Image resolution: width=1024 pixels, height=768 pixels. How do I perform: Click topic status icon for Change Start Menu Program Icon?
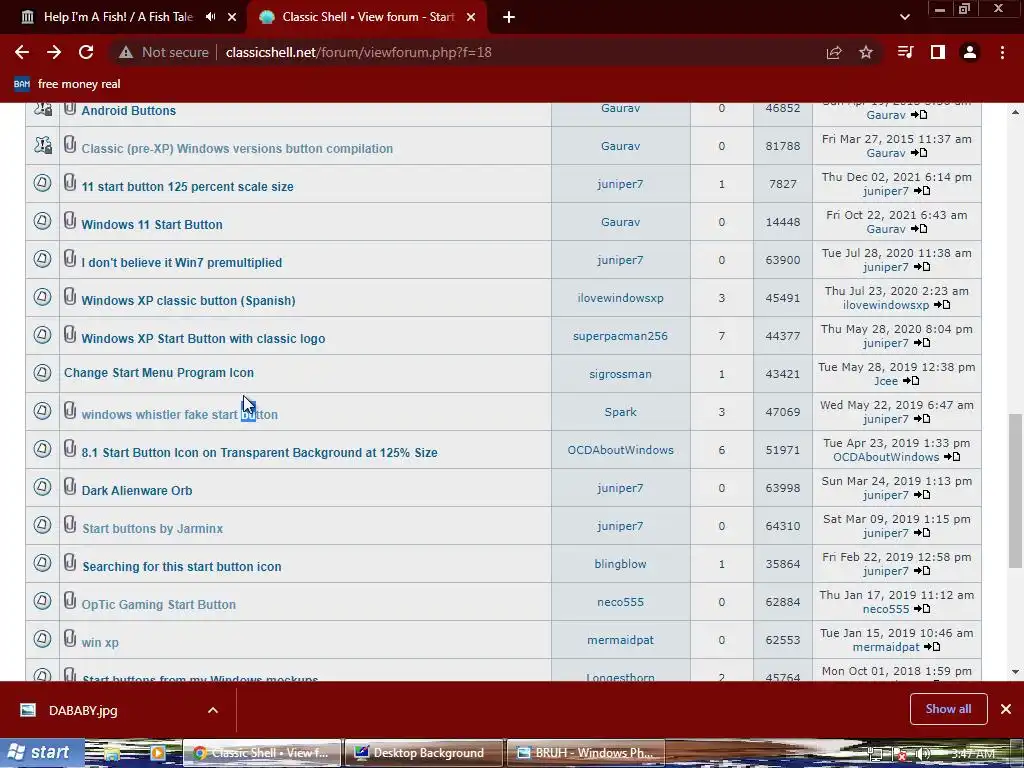(42, 373)
